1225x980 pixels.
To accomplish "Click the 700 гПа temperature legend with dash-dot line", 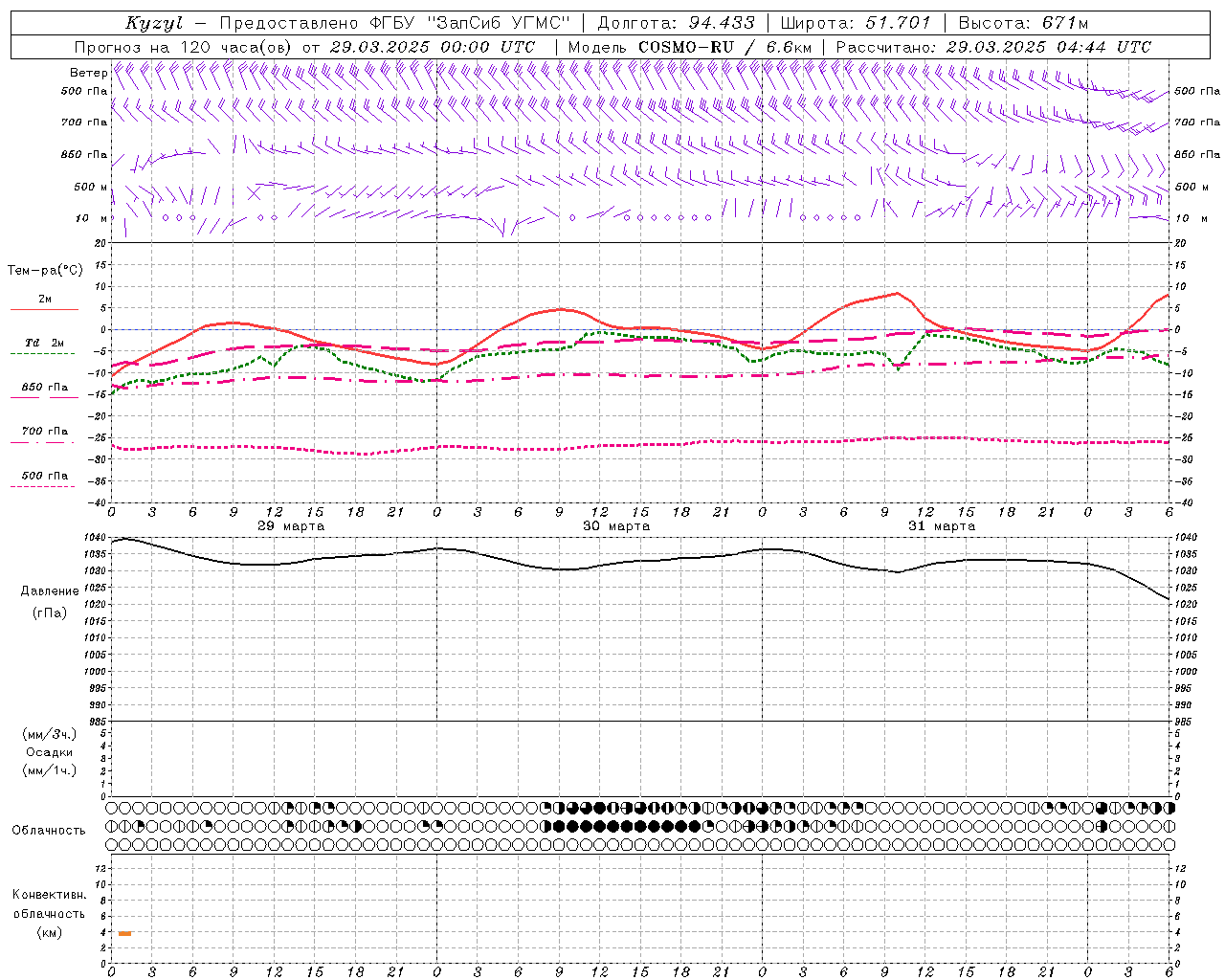I will point(45,432).
